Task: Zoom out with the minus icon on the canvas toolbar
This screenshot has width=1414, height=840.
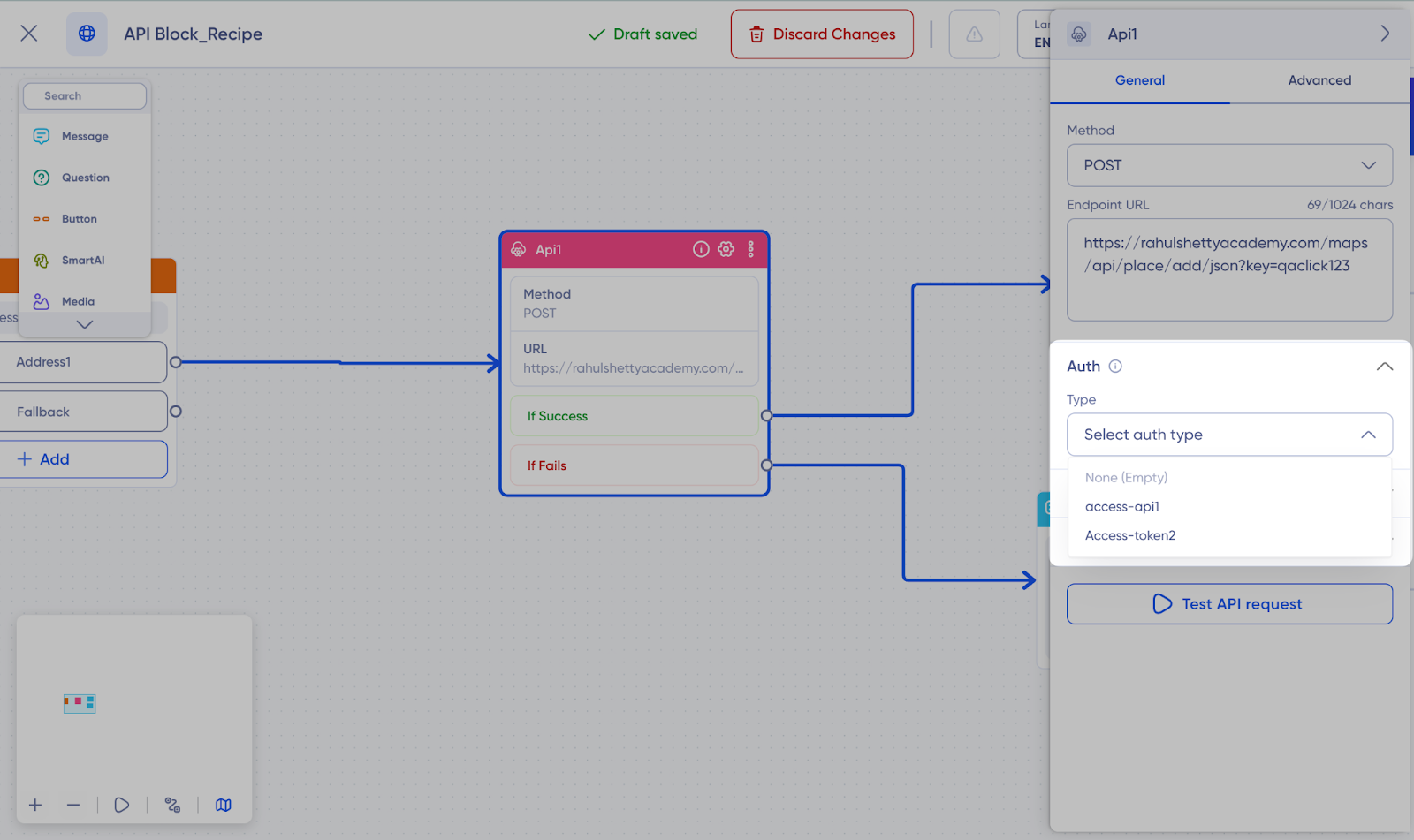Action: [x=73, y=805]
